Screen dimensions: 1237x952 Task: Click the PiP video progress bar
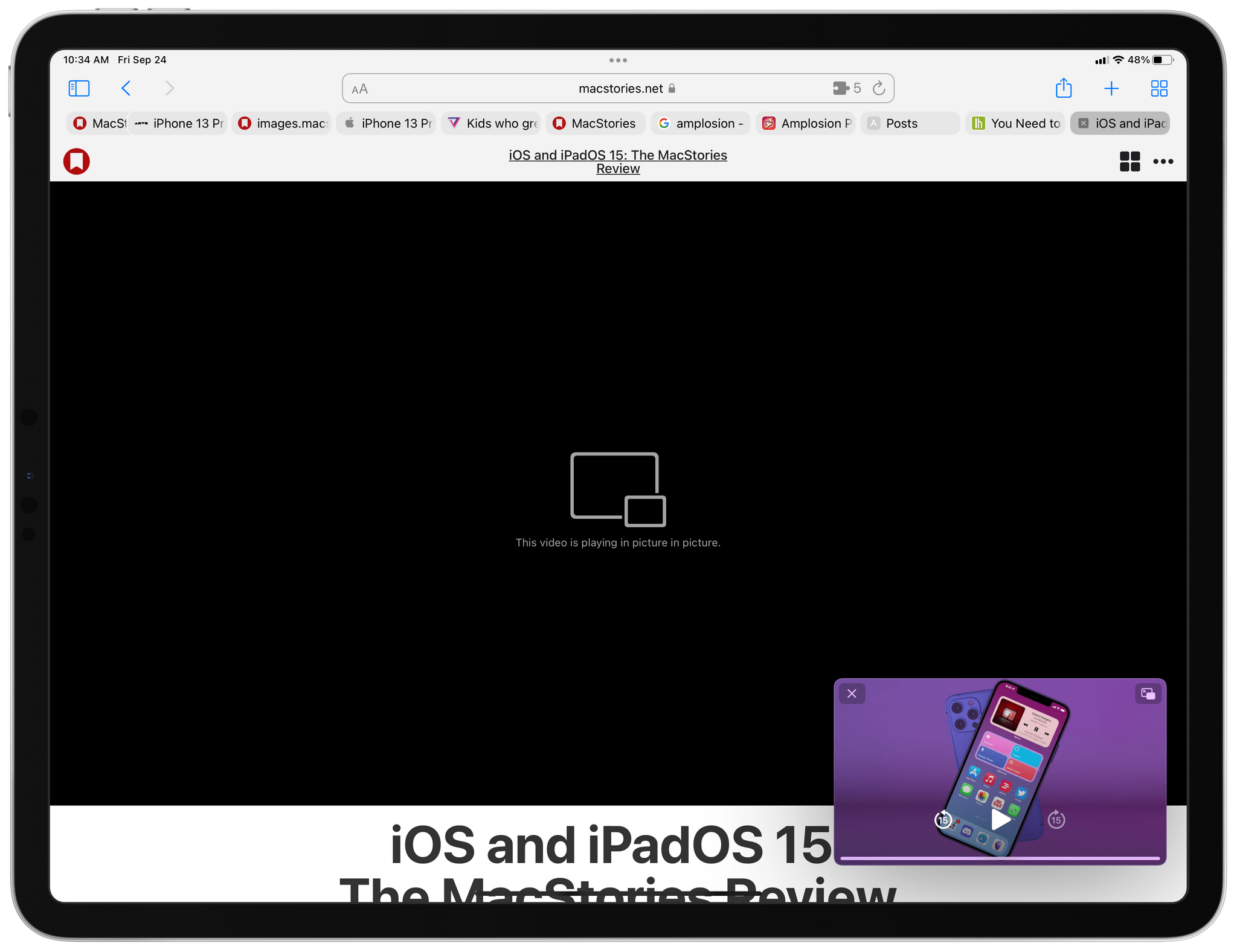(x=1000, y=858)
